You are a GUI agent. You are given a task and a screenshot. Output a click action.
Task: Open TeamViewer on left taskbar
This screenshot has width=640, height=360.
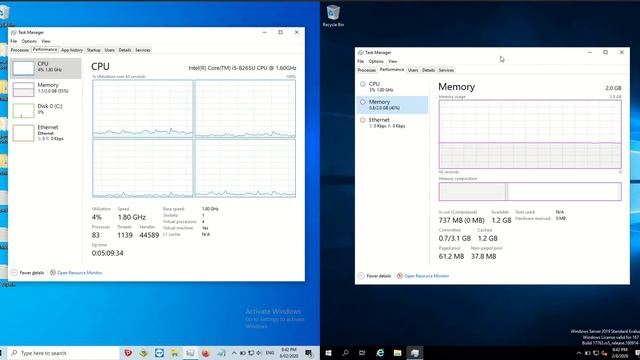159,353
